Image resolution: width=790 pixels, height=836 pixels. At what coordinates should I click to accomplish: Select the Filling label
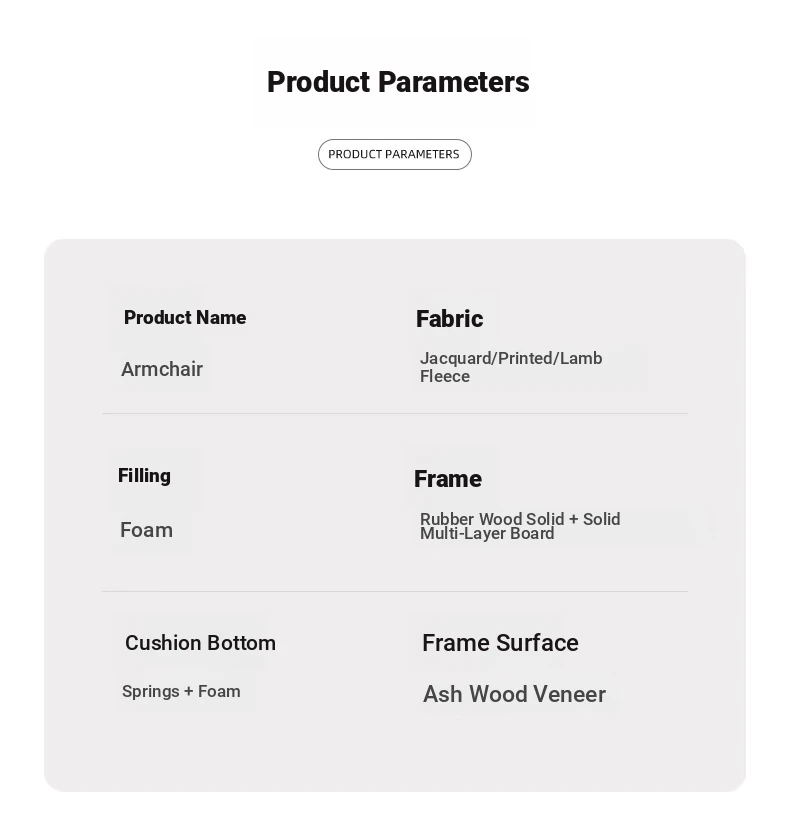coord(144,476)
